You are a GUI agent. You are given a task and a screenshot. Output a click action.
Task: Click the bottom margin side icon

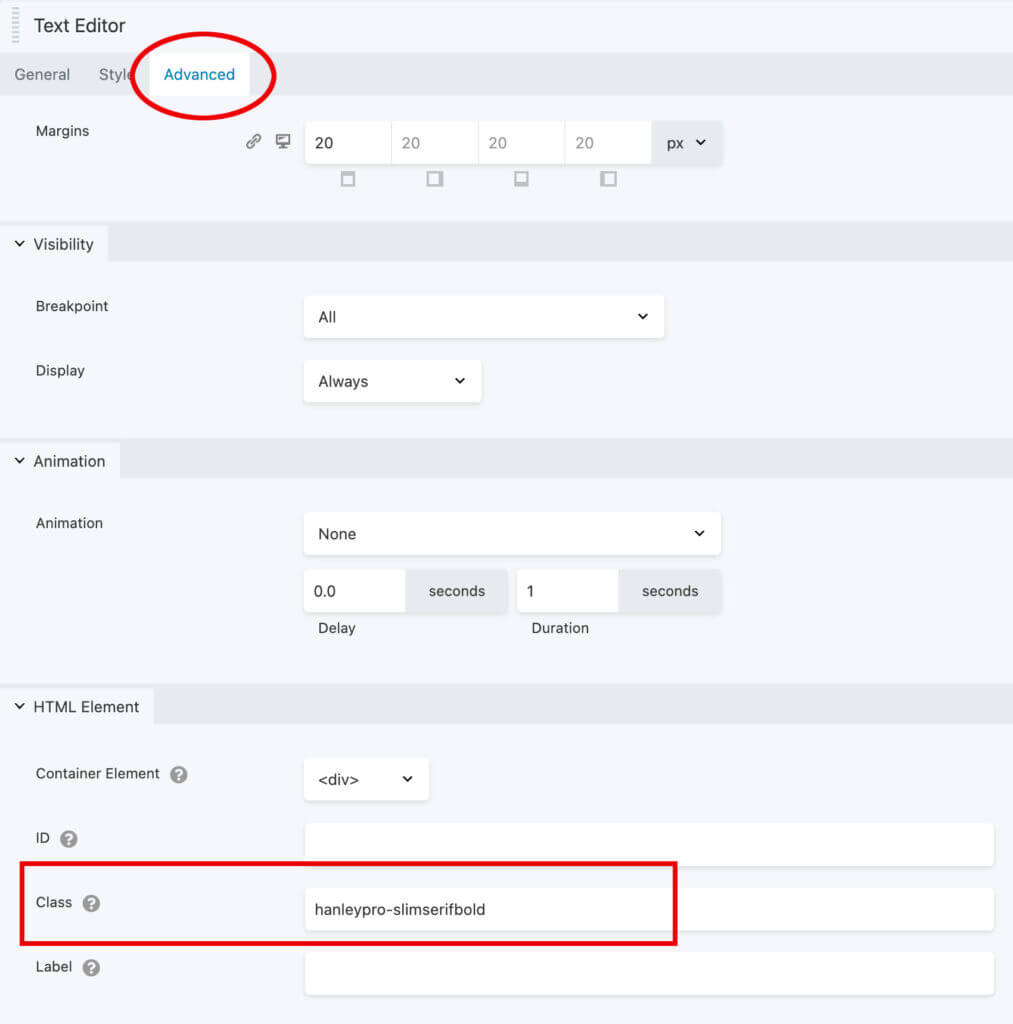coord(521,179)
